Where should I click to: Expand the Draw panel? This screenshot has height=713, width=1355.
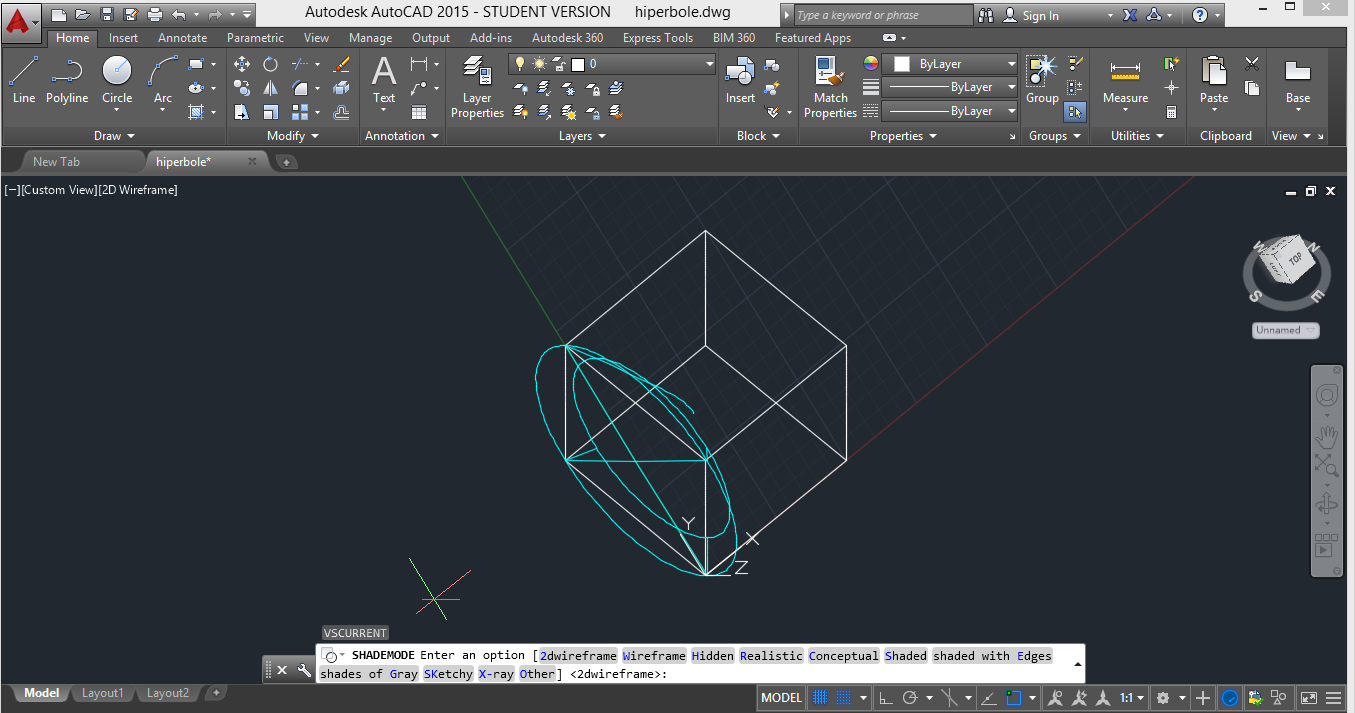click(114, 136)
